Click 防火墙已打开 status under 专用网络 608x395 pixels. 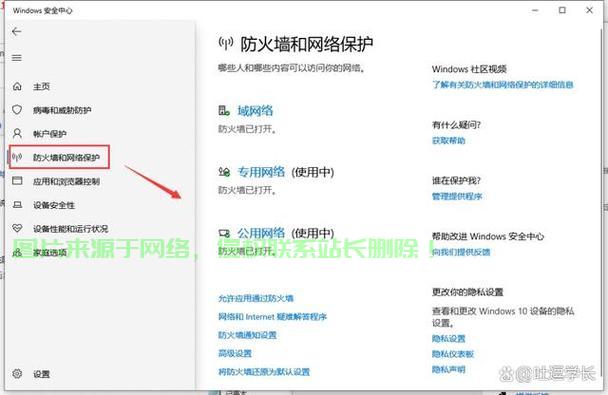(x=247, y=190)
